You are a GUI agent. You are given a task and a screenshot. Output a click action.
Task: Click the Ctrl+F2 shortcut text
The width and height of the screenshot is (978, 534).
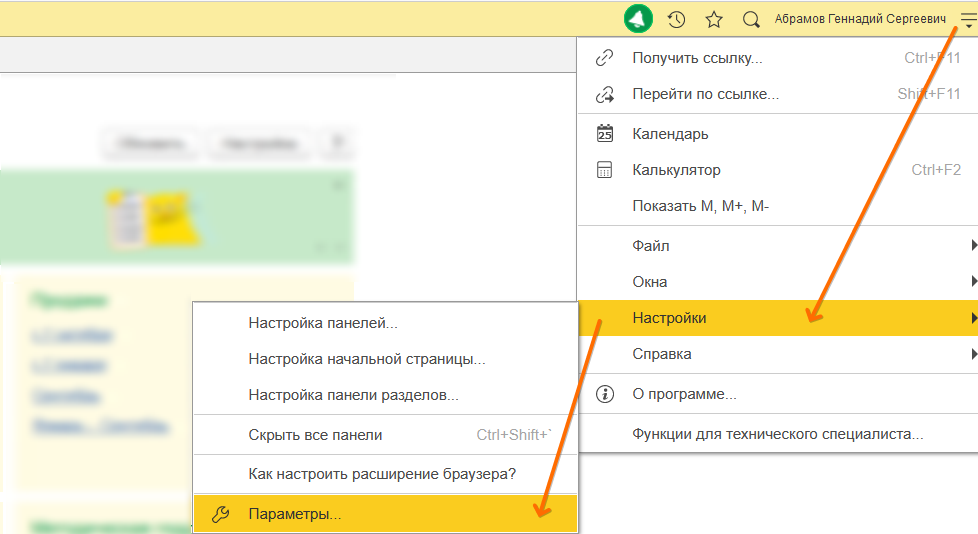[x=936, y=170]
